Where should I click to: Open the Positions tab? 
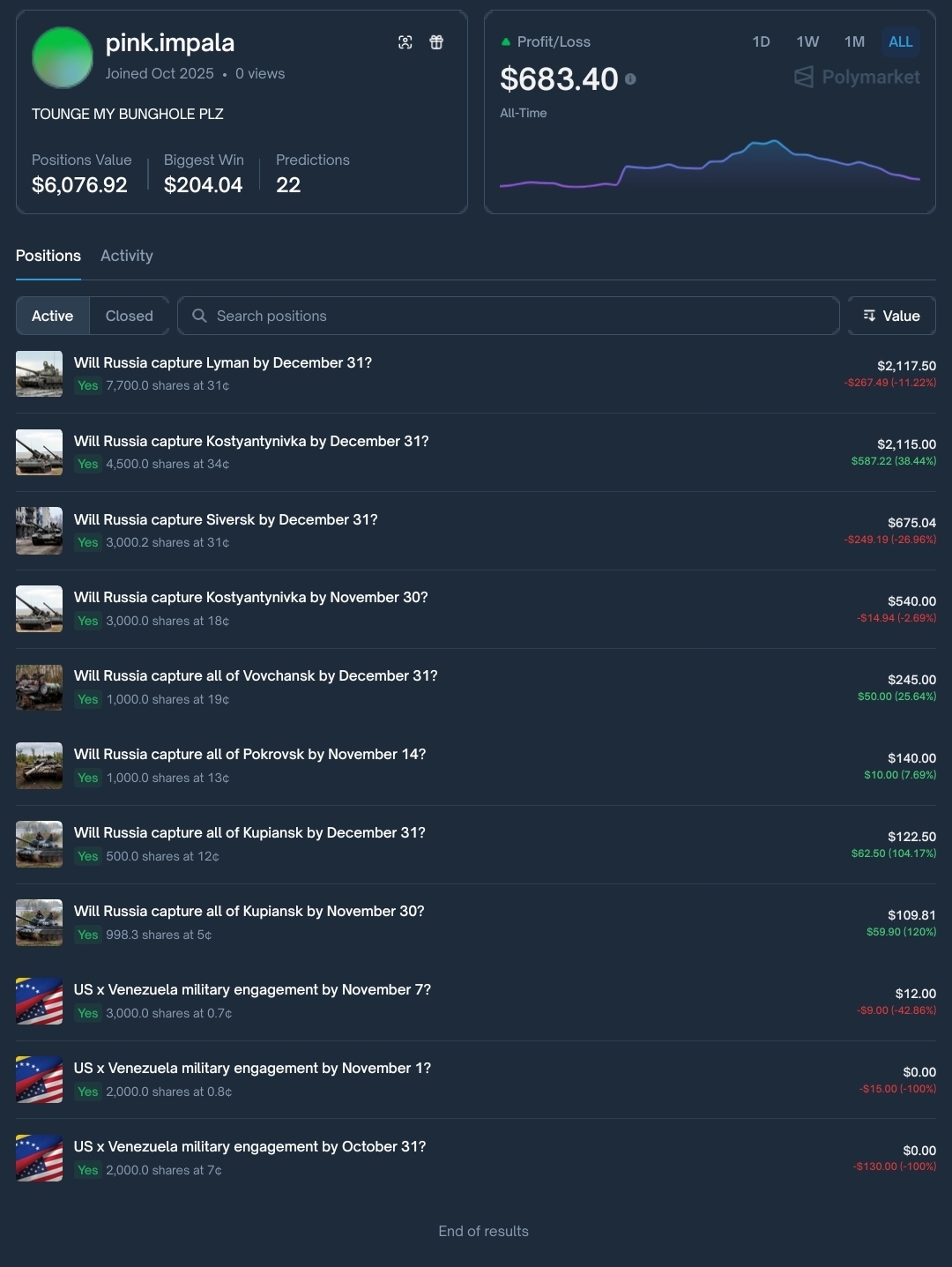[48, 256]
